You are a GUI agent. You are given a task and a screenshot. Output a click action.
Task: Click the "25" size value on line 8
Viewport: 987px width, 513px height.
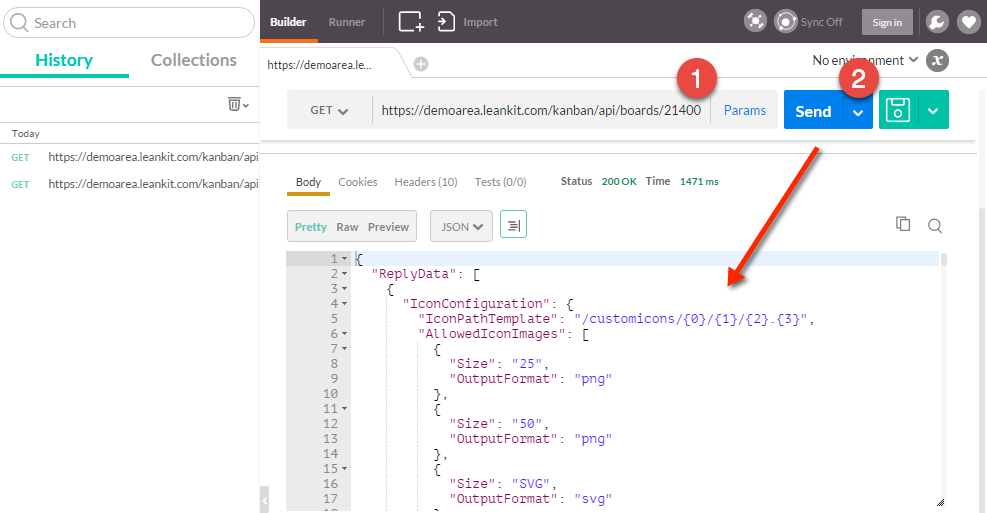[x=527, y=363]
